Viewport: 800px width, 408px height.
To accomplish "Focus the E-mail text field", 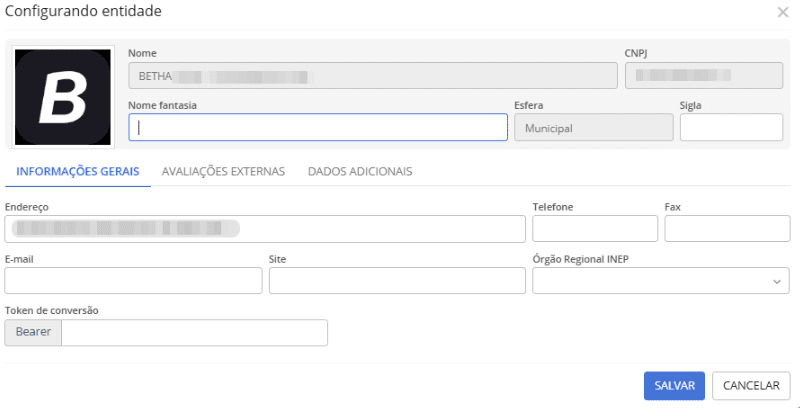I will tap(133, 280).
